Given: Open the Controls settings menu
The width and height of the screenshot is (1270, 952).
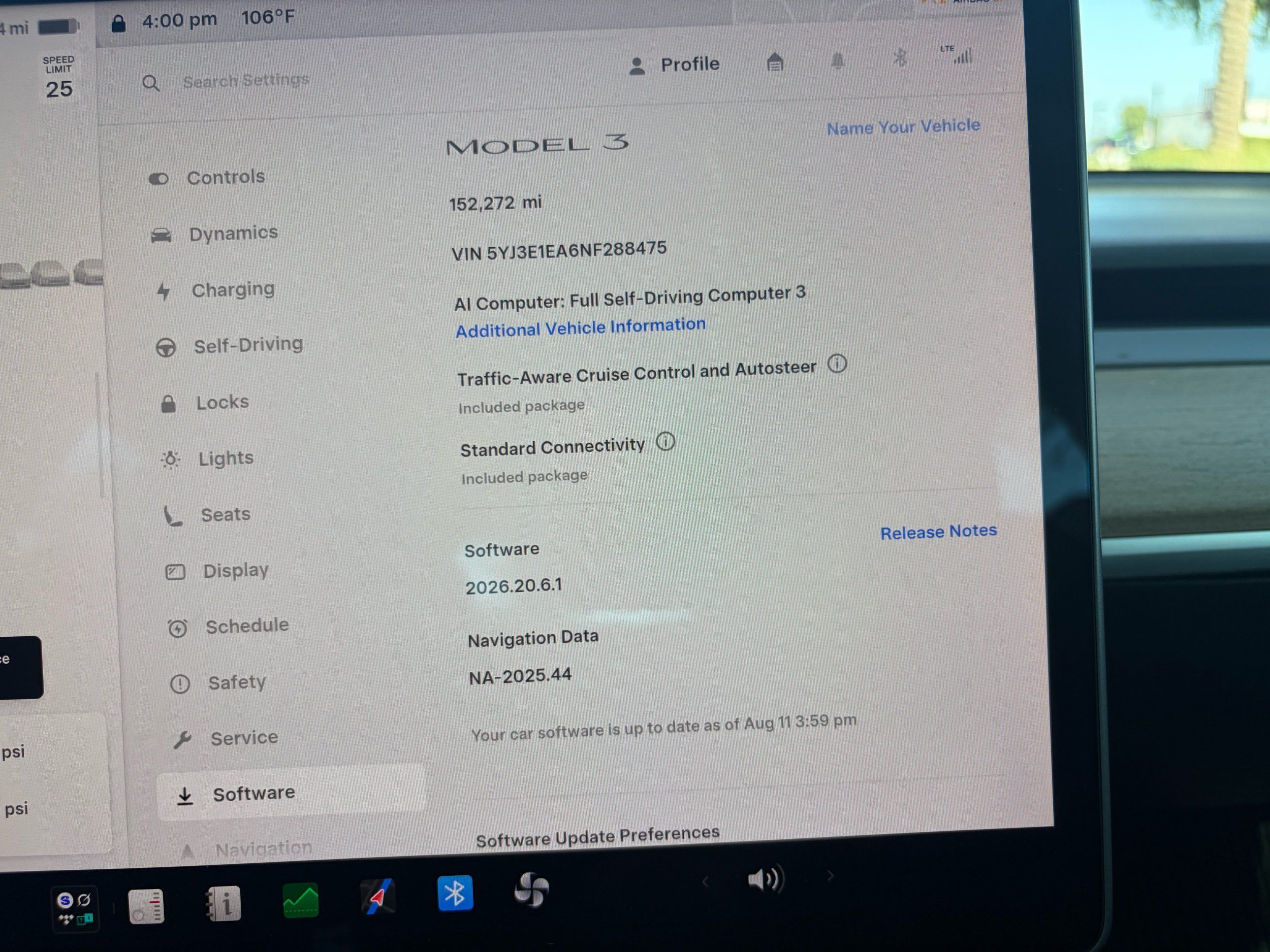Looking at the screenshot, I should [207, 178].
